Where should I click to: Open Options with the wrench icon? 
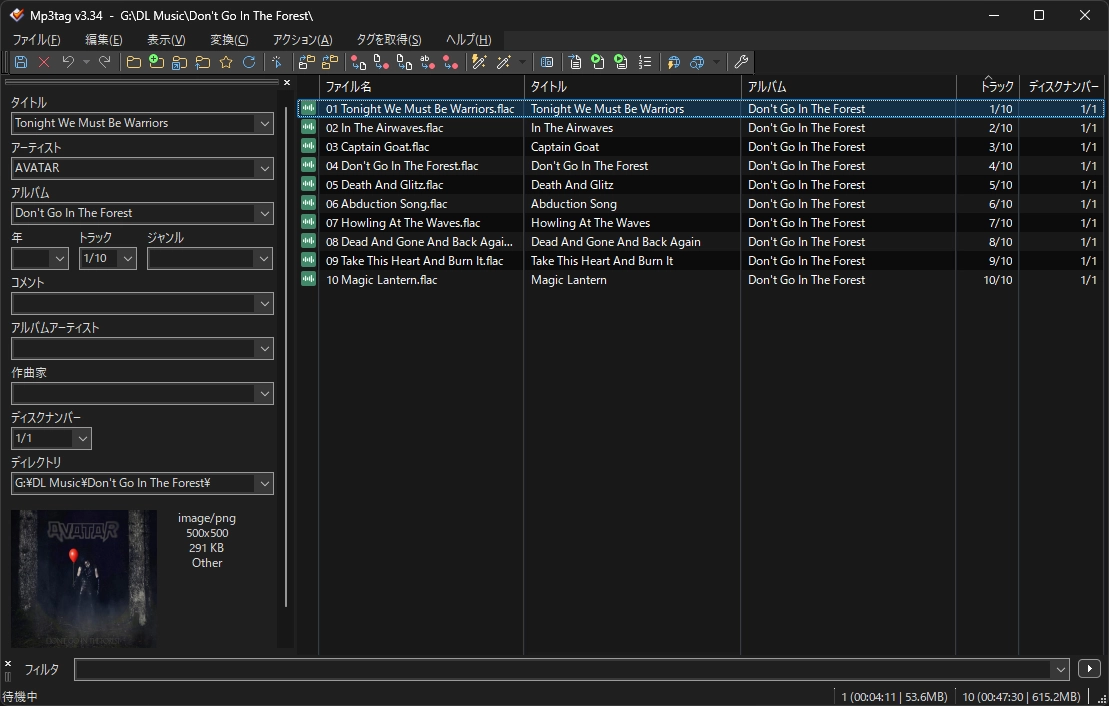[x=741, y=62]
